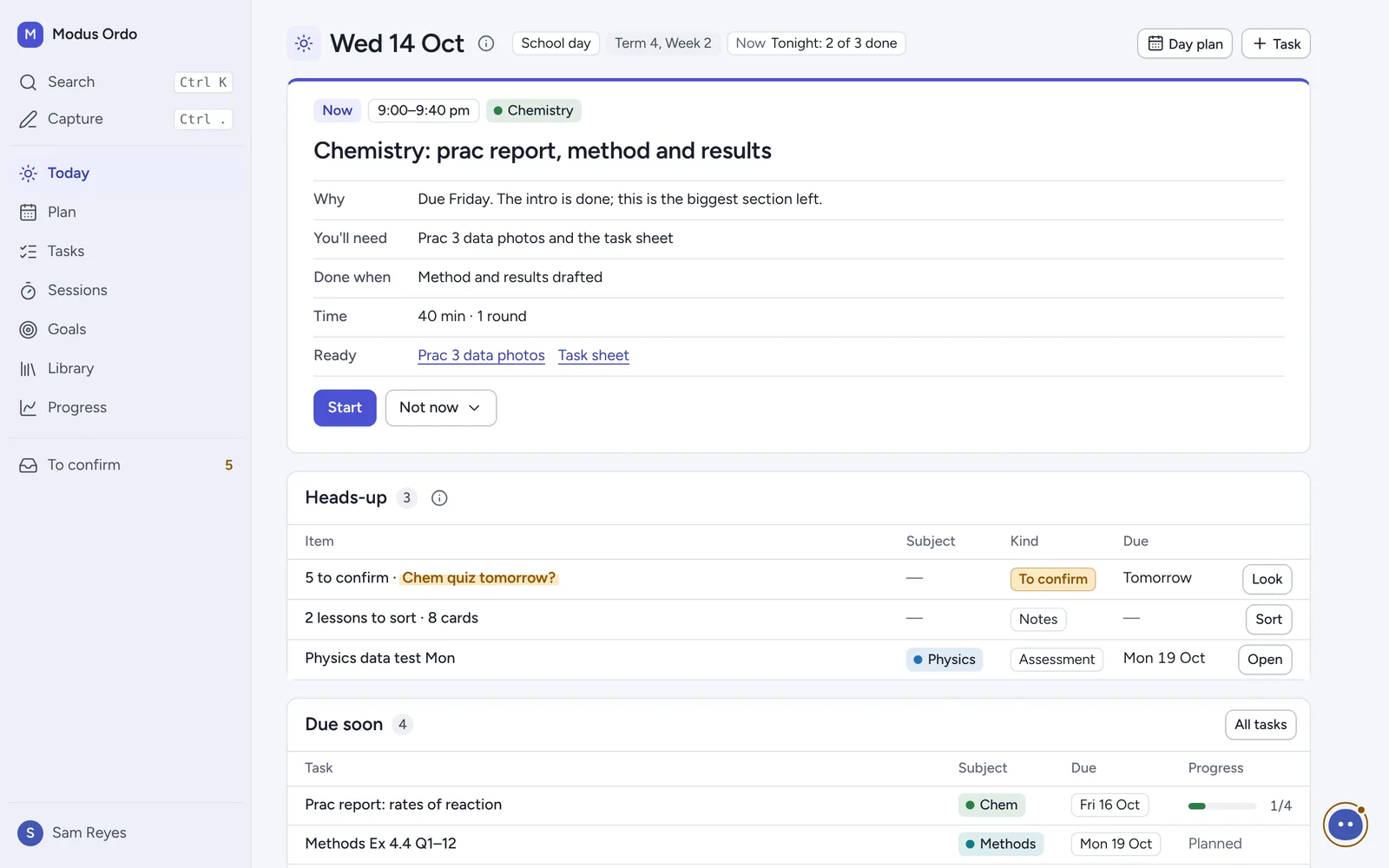The width and height of the screenshot is (1389, 868).
Task: Click Tonight: 2 of 3 done status
Action: pyautogui.click(x=816, y=43)
